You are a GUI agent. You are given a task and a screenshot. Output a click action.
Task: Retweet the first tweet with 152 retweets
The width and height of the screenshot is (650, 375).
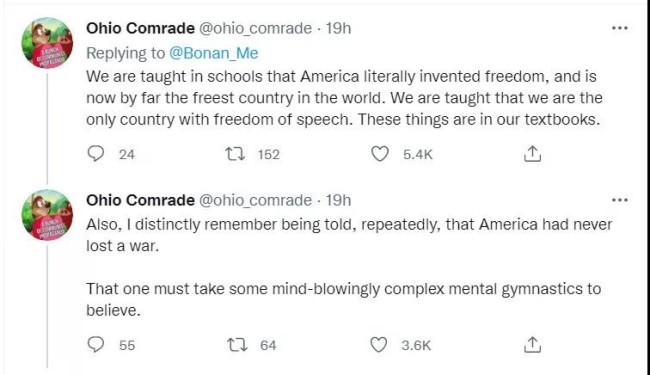235,154
